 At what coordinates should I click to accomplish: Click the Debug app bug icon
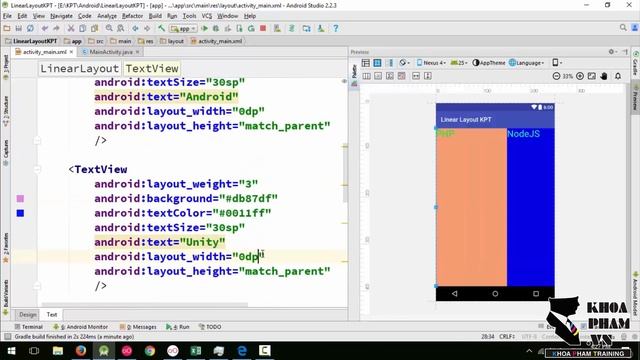(x=216, y=29)
